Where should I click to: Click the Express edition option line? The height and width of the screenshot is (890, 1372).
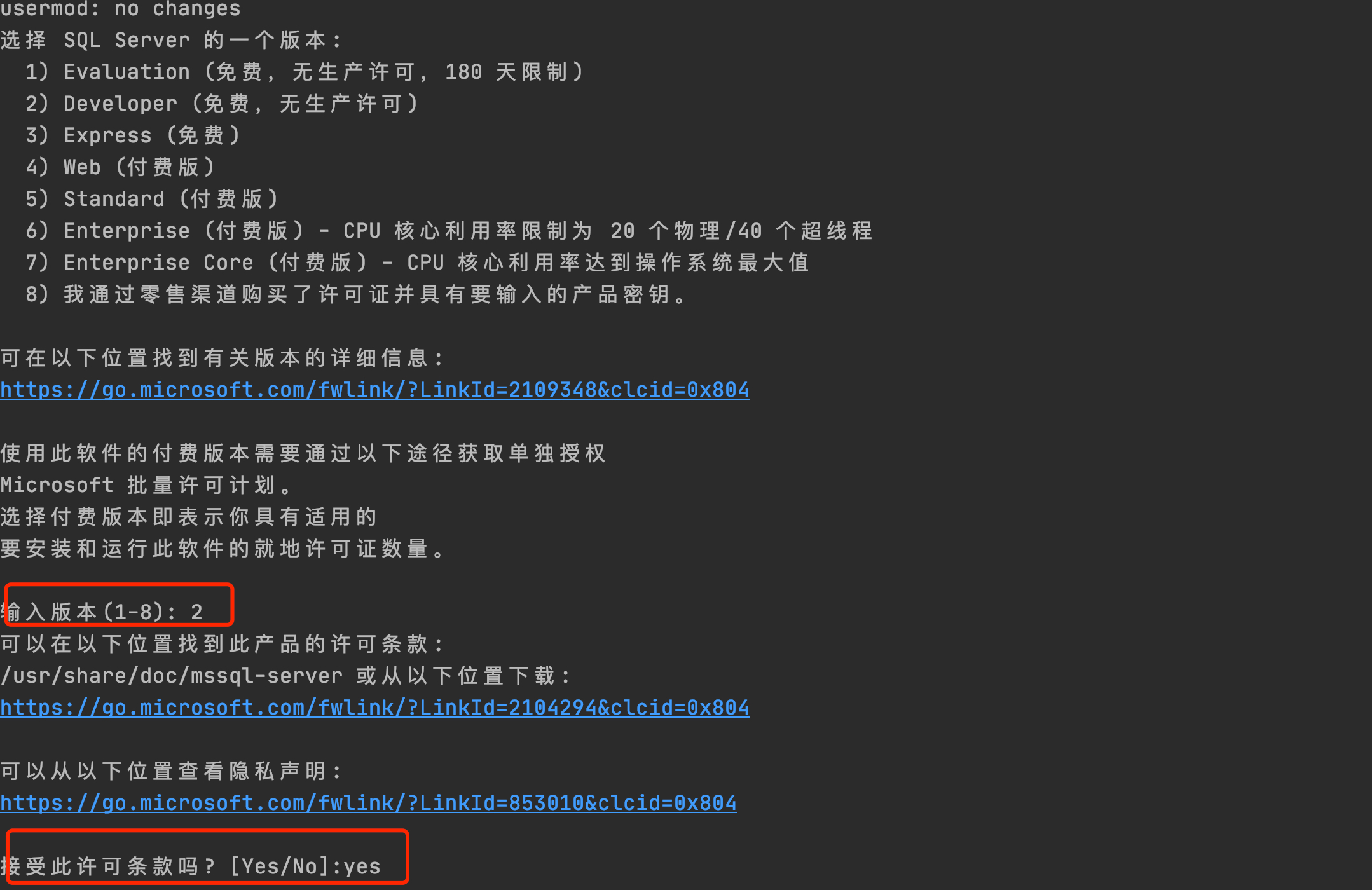(132, 135)
